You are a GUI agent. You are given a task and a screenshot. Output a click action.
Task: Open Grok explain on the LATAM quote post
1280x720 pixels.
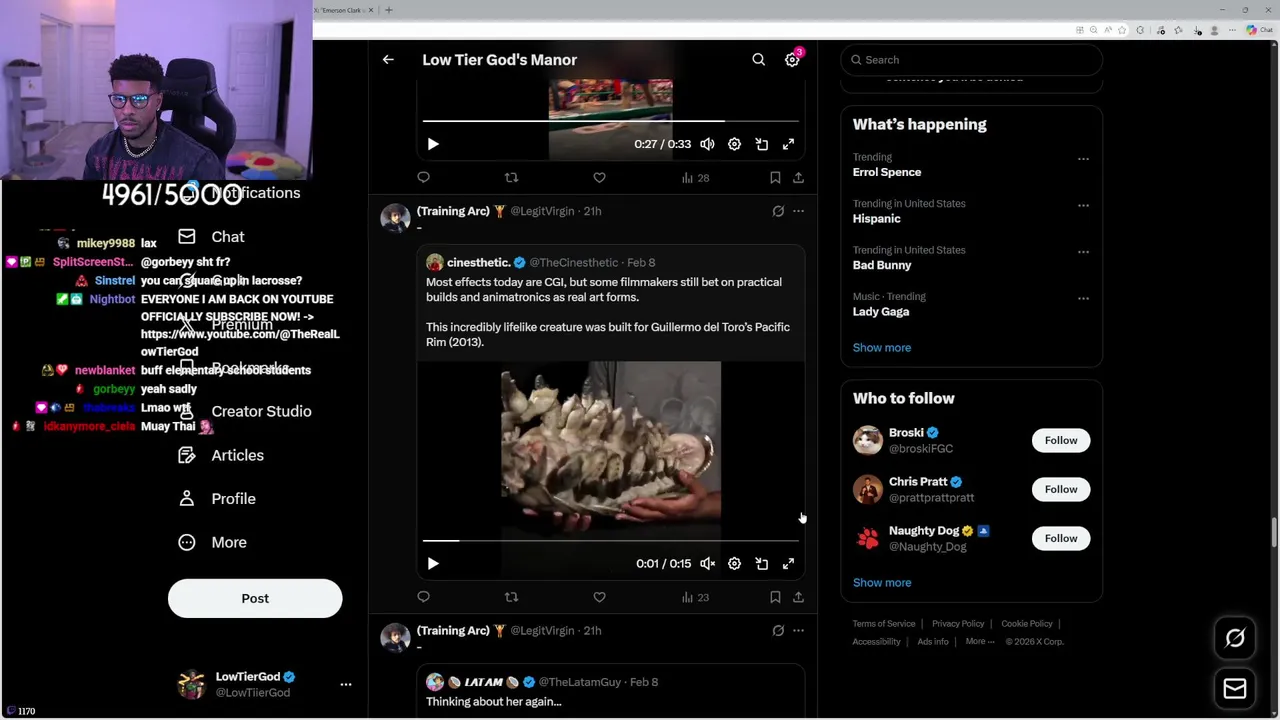click(778, 631)
